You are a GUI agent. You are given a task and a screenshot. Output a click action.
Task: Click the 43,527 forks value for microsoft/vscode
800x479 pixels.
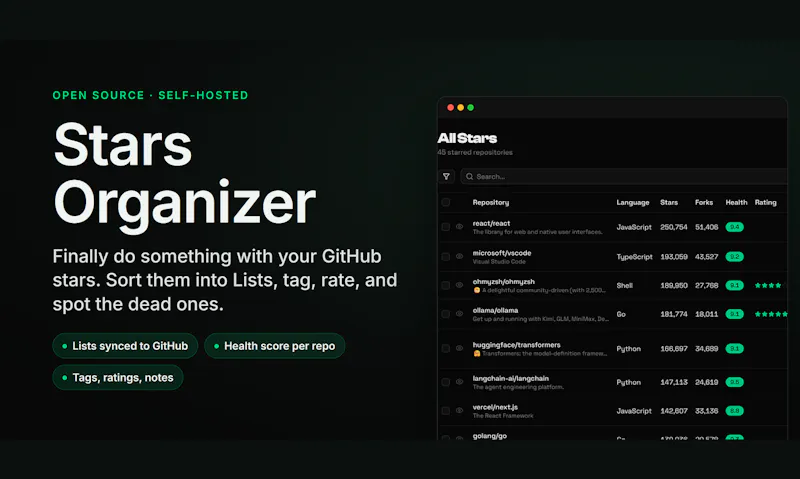click(x=707, y=257)
